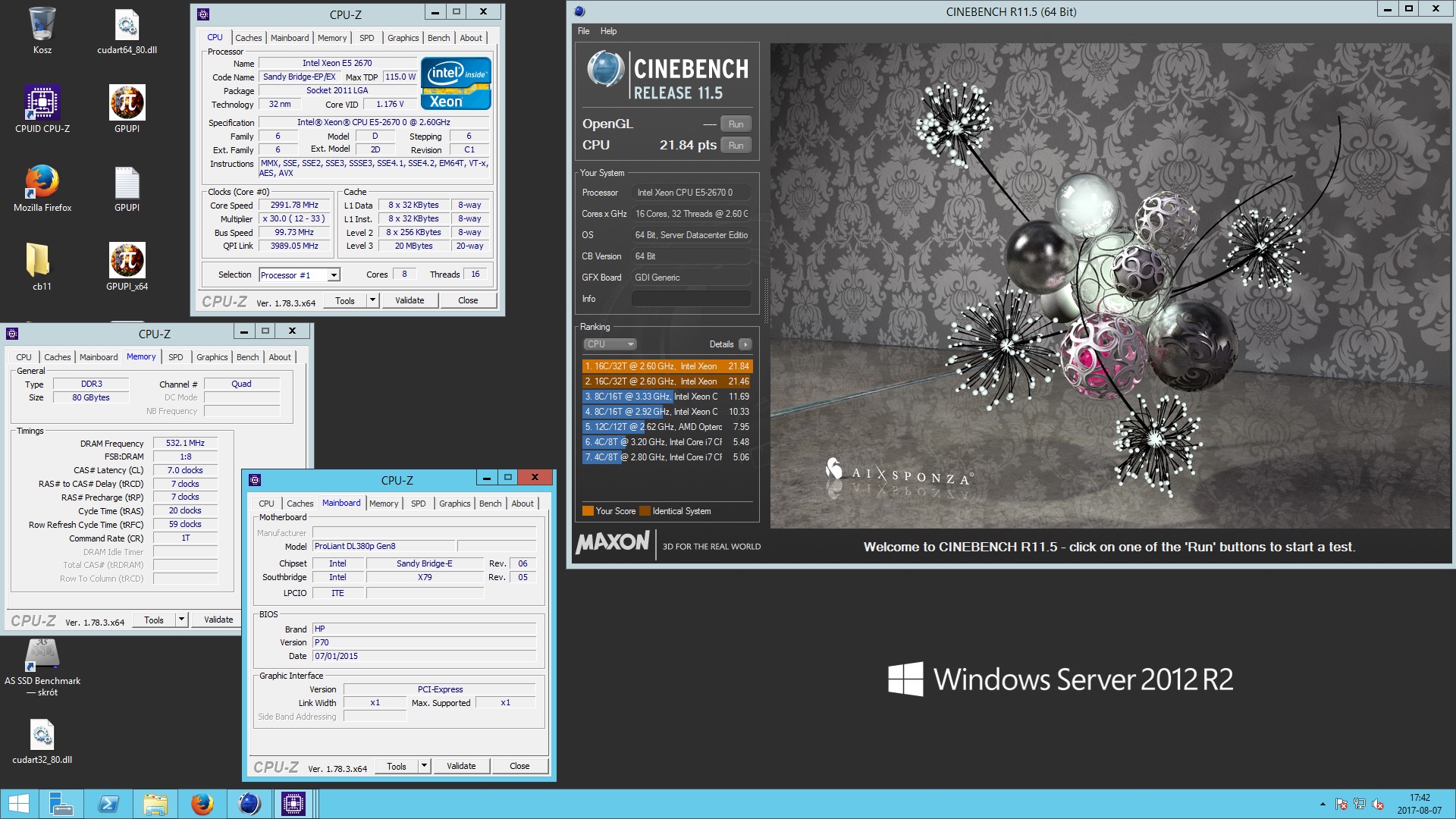Click the Cinebench Info input field
Image resolution: width=1456 pixels, height=819 pixels.
click(x=692, y=299)
